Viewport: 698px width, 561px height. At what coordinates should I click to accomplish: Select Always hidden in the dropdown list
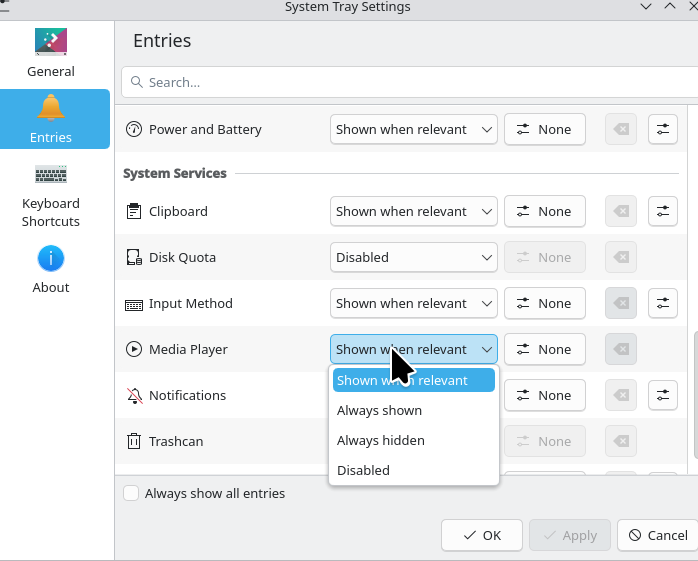[x=381, y=440]
